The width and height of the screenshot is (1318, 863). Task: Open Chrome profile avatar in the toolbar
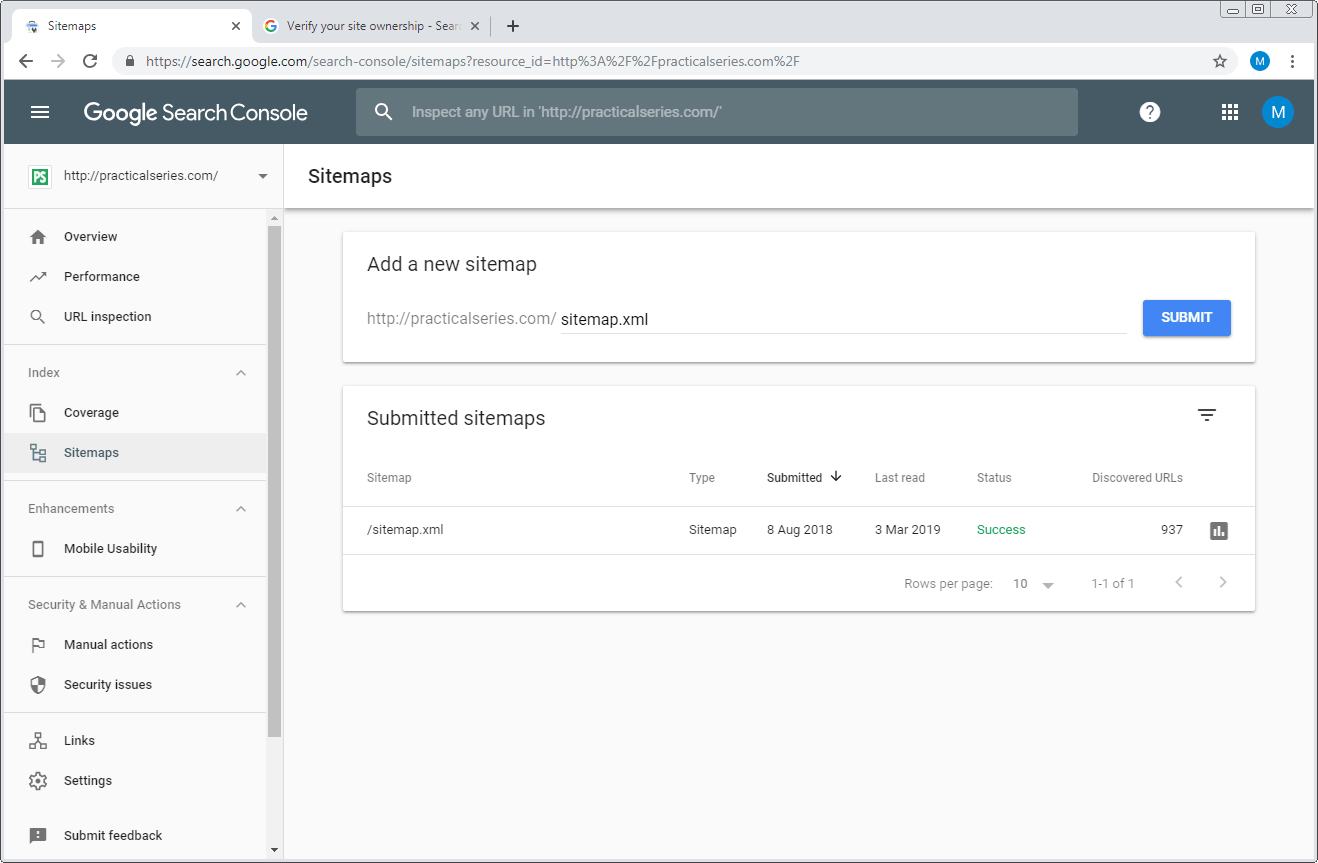click(1260, 61)
